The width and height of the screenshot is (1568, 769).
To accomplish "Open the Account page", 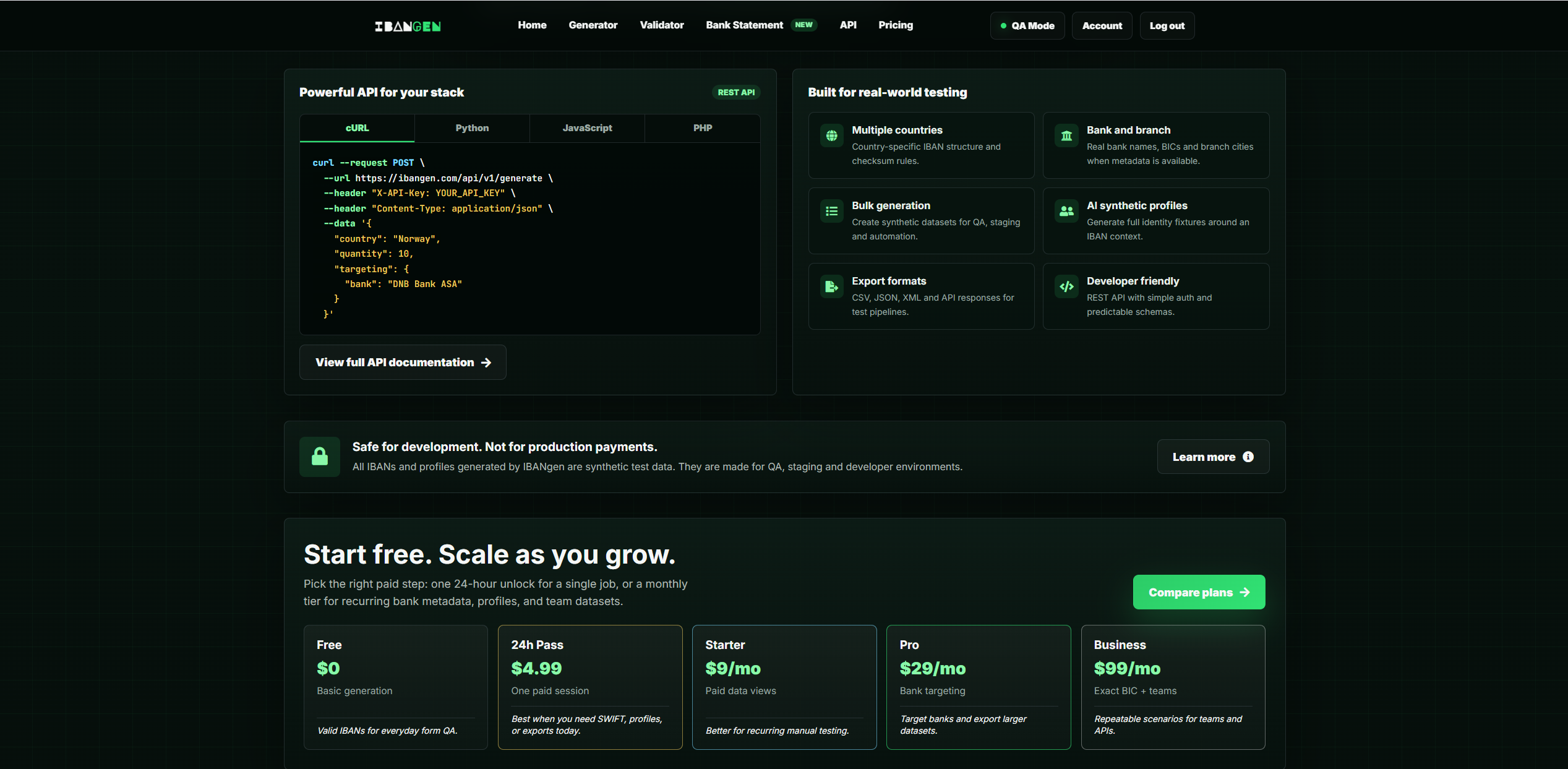I will pos(1102,25).
